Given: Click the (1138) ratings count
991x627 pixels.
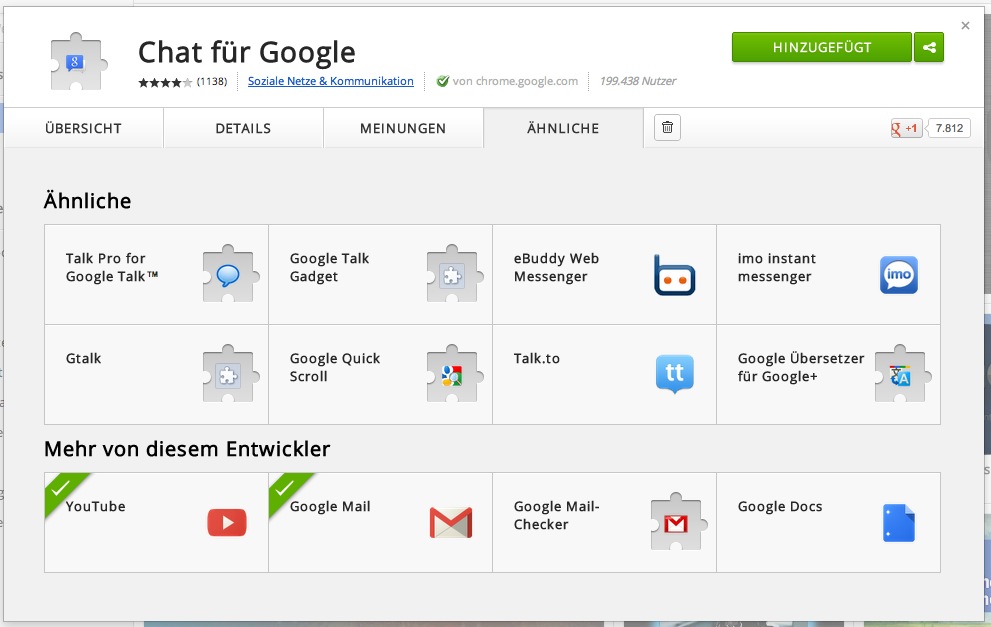Looking at the screenshot, I should pos(212,82).
